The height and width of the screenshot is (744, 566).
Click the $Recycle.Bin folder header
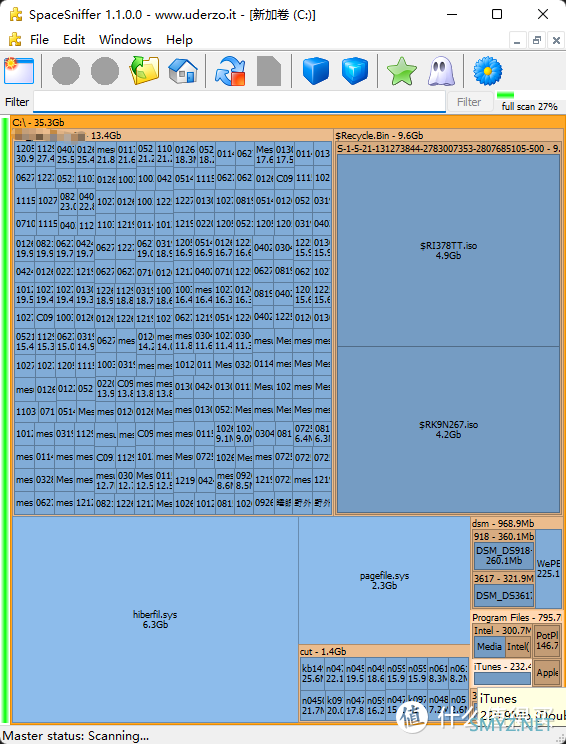(379, 136)
